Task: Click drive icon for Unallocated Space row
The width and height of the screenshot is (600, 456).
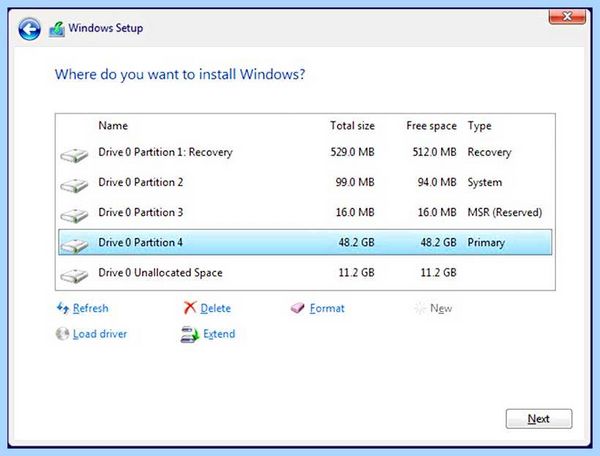Action: pyautogui.click(x=74, y=275)
